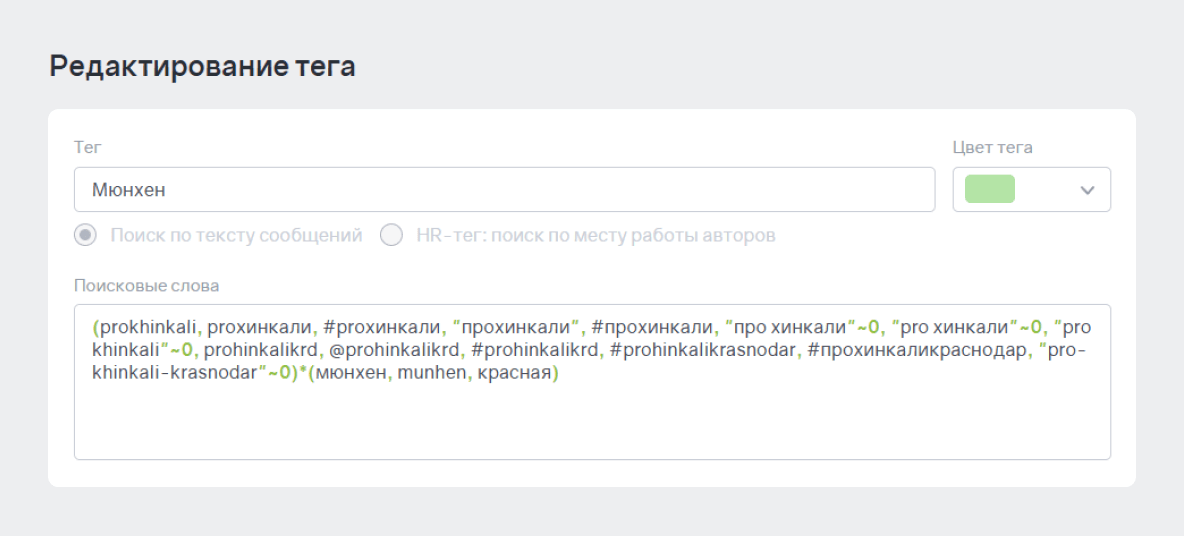
Task: Click the Поисковые слова field label
Action: pyautogui.click(x=146, y=286)
